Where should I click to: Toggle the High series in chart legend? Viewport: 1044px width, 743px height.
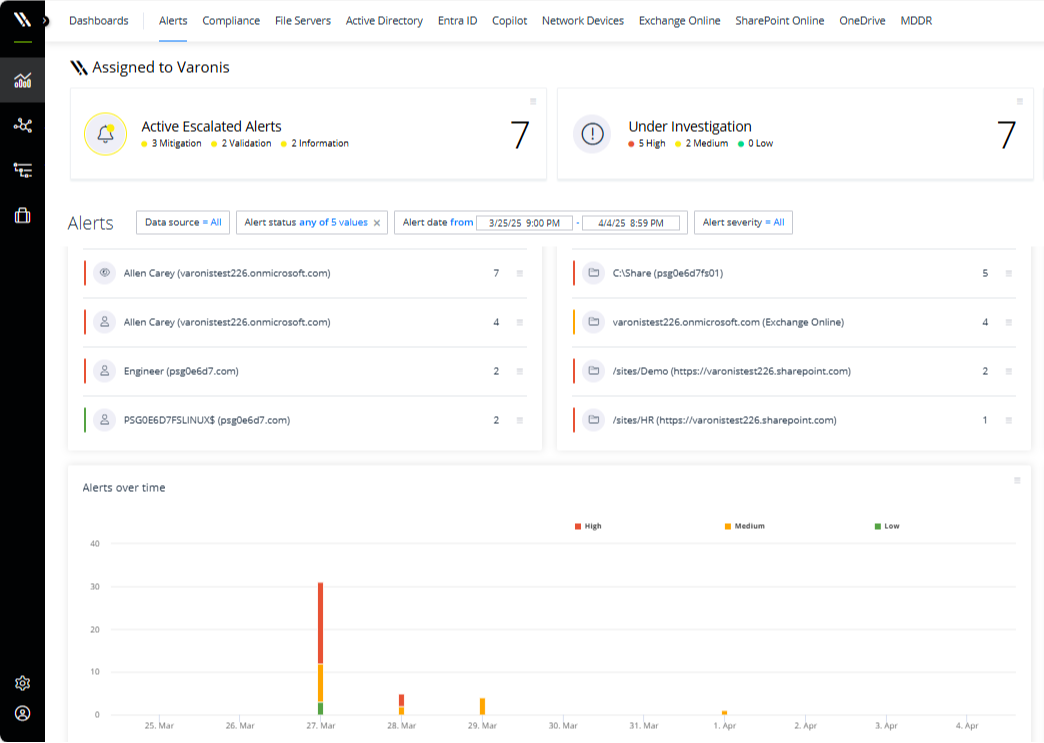pyautogui.click(x=588, y=526)
